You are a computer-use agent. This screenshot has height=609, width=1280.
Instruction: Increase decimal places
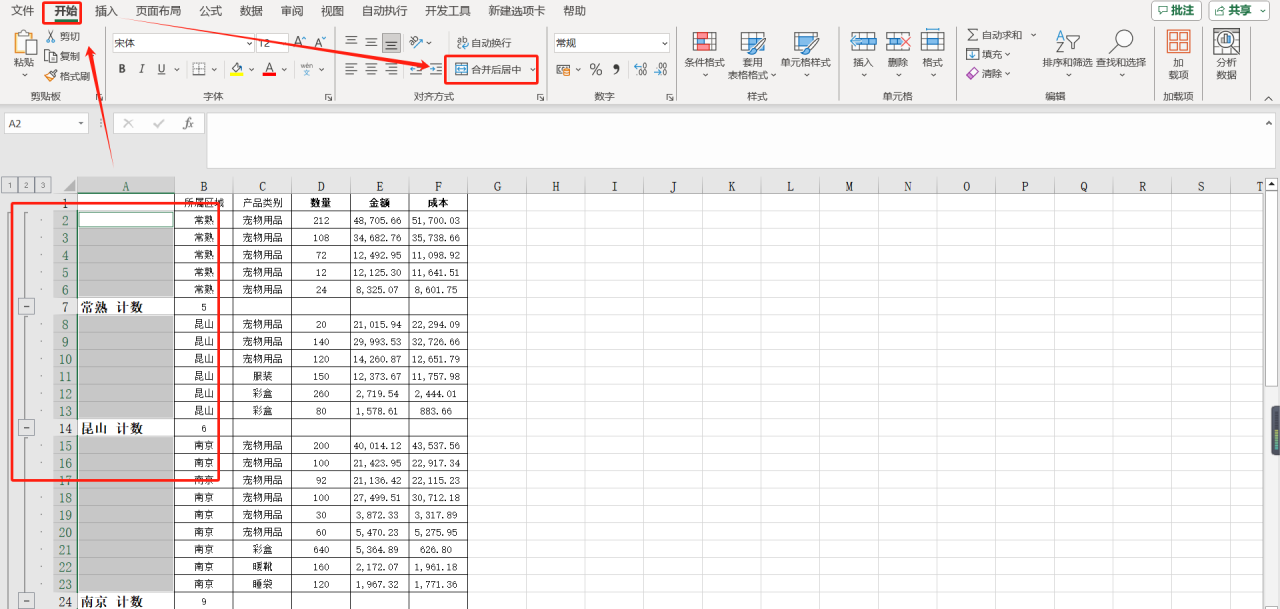(x=640, y=69)
